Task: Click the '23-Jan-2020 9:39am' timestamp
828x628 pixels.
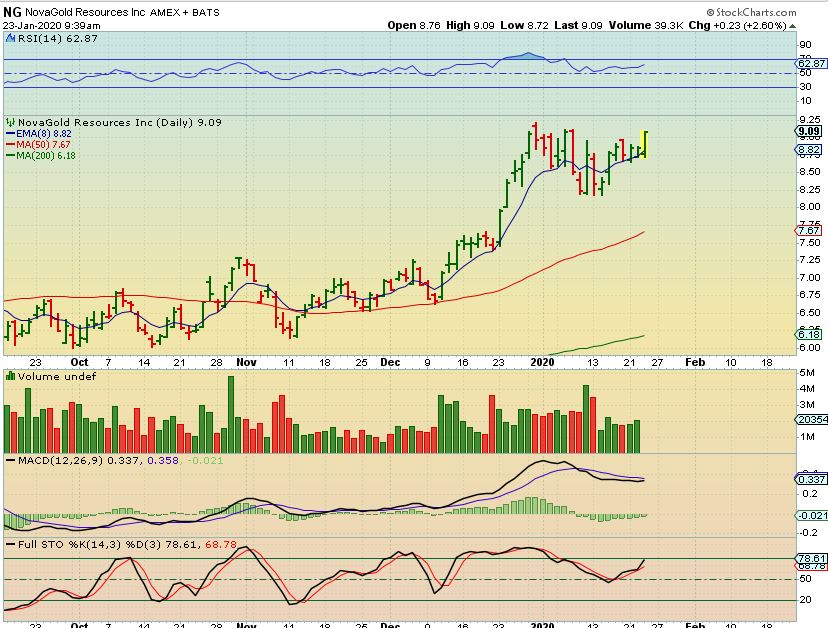Action: [x=52, y=25]
